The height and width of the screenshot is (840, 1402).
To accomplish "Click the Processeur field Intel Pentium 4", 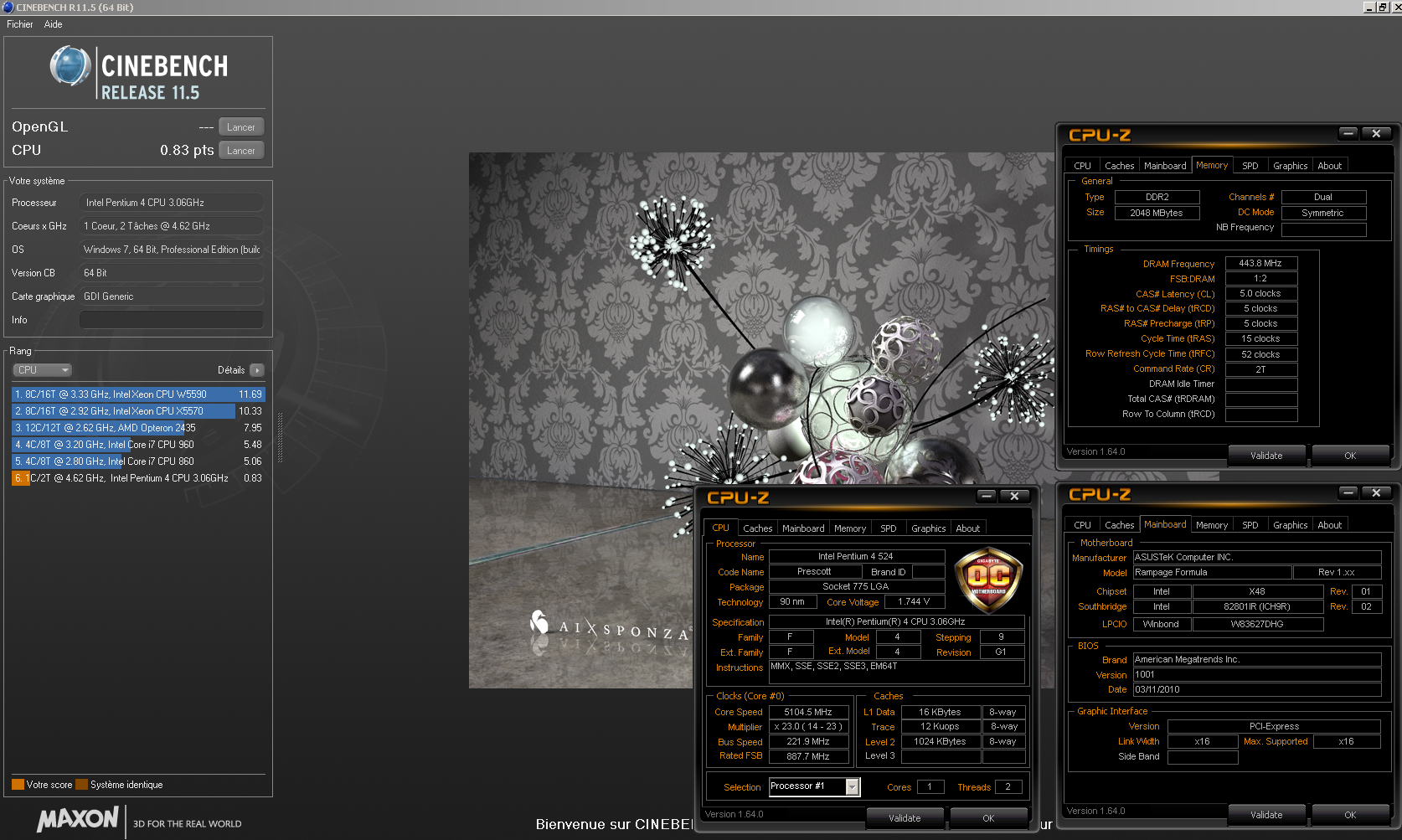I will coord(172,203).
